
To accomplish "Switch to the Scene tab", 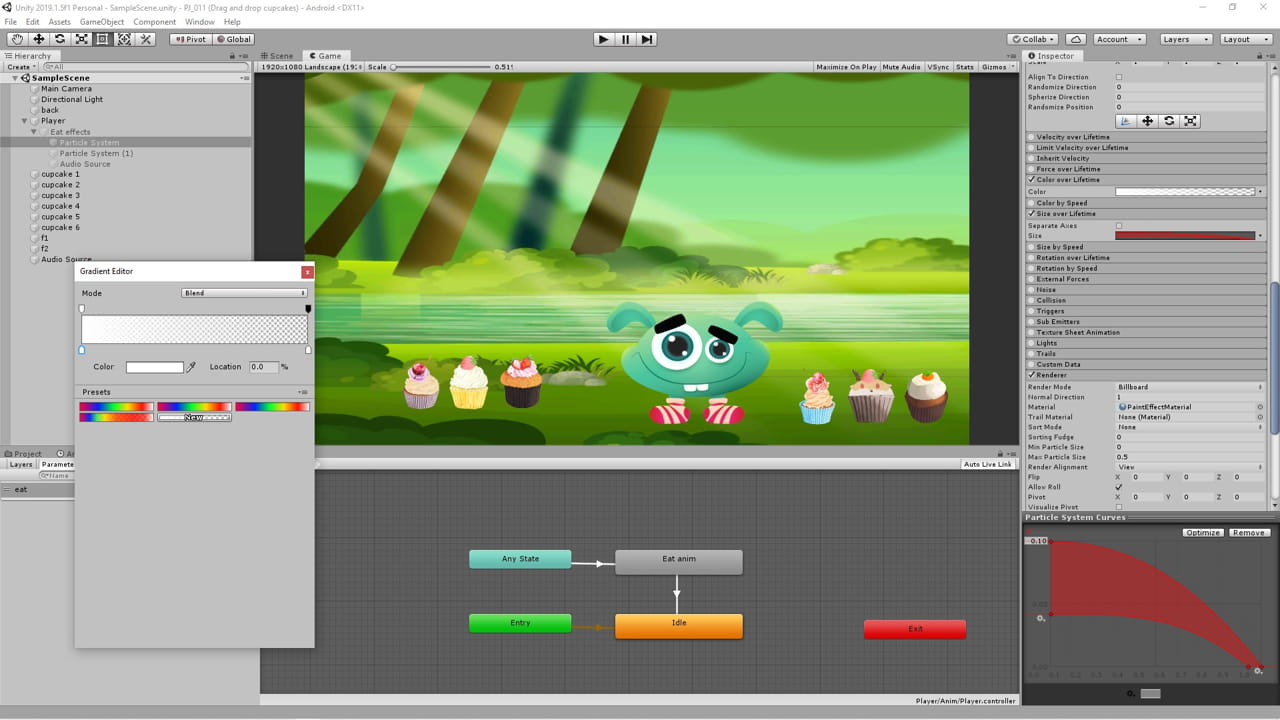I will click(x=278, y=56).
